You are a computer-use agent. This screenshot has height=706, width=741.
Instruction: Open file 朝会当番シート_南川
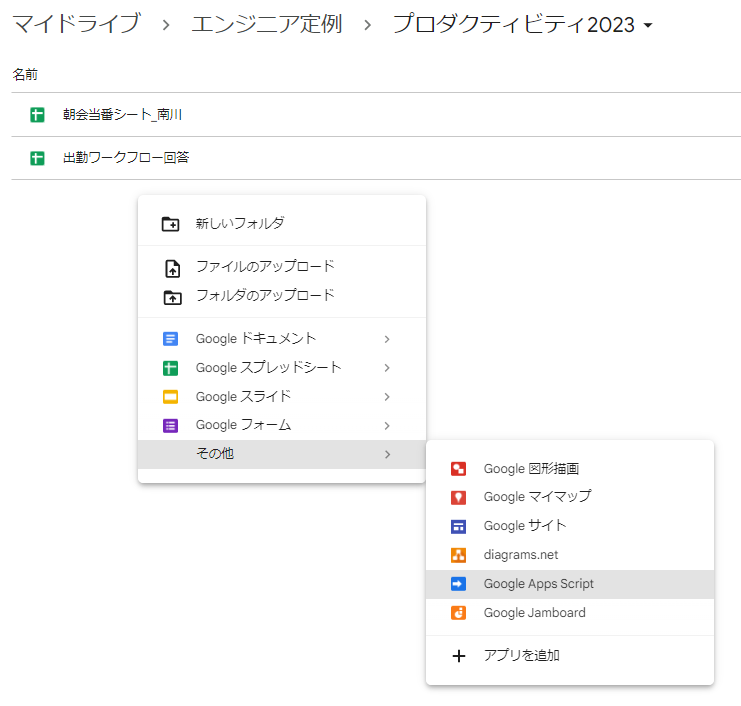[x=122, y=114]
